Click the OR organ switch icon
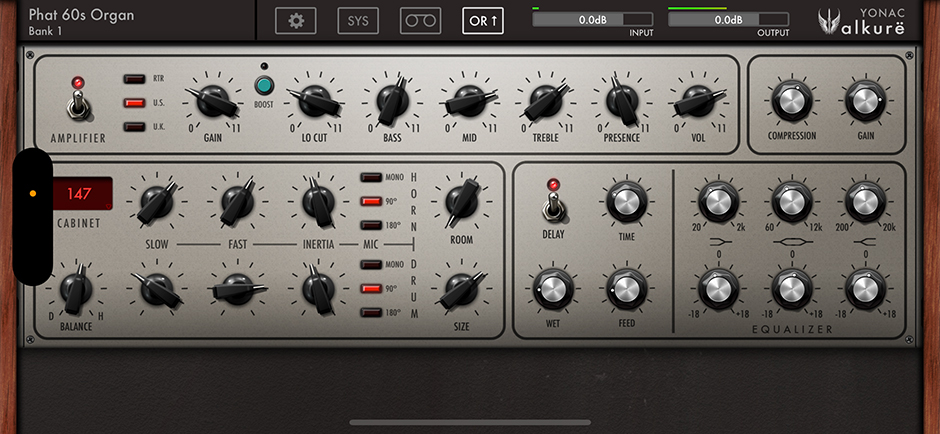Viewport: 940px width, 434px height. pos(483,21)
